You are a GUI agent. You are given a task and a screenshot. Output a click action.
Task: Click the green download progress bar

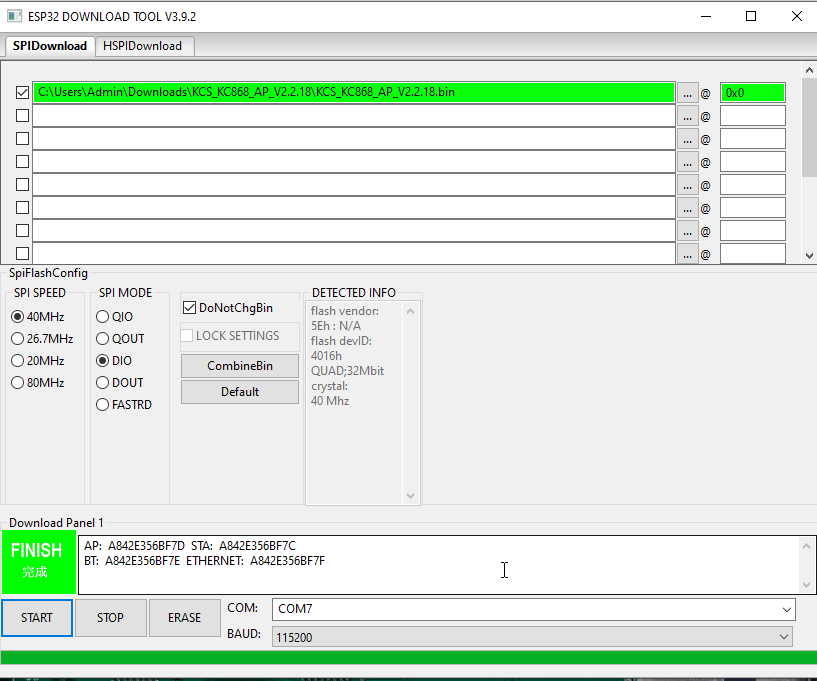pos(408,657)
